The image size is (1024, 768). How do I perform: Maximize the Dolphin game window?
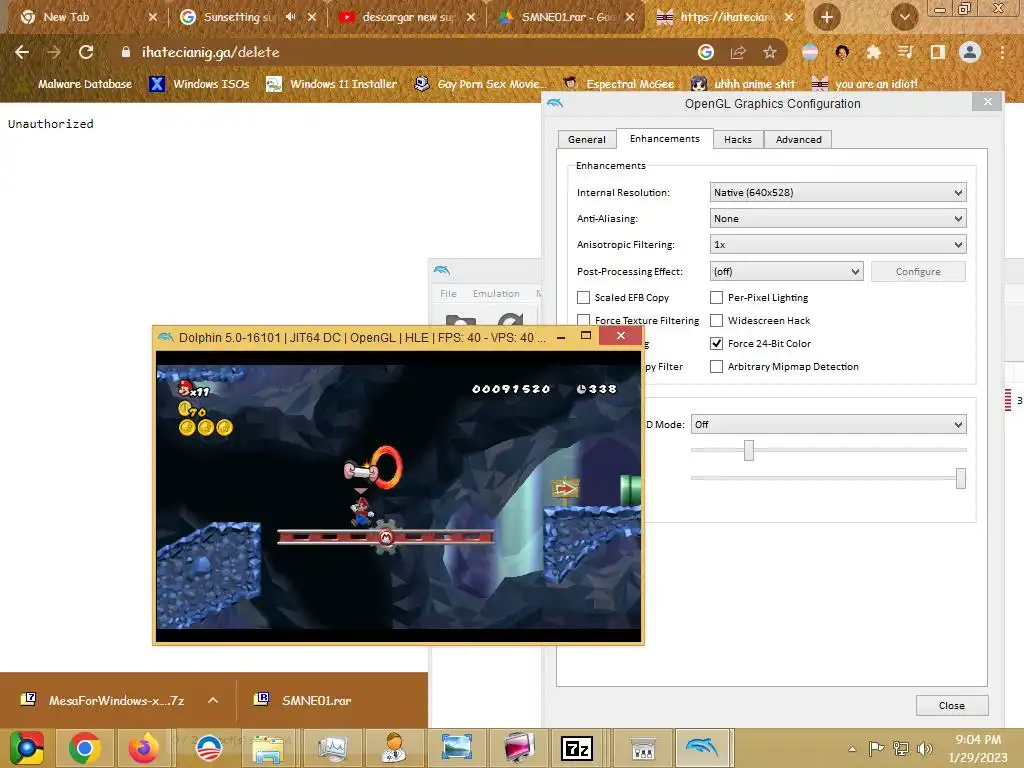pyautogui.click(x=586, y=336)
